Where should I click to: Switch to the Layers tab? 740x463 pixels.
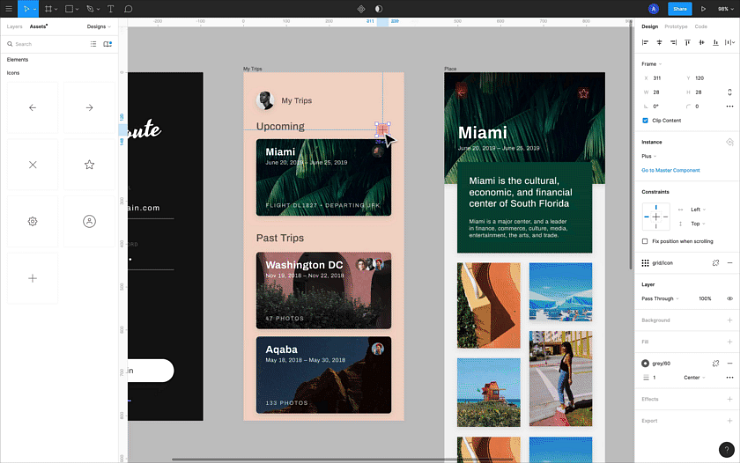pos(14,27)
